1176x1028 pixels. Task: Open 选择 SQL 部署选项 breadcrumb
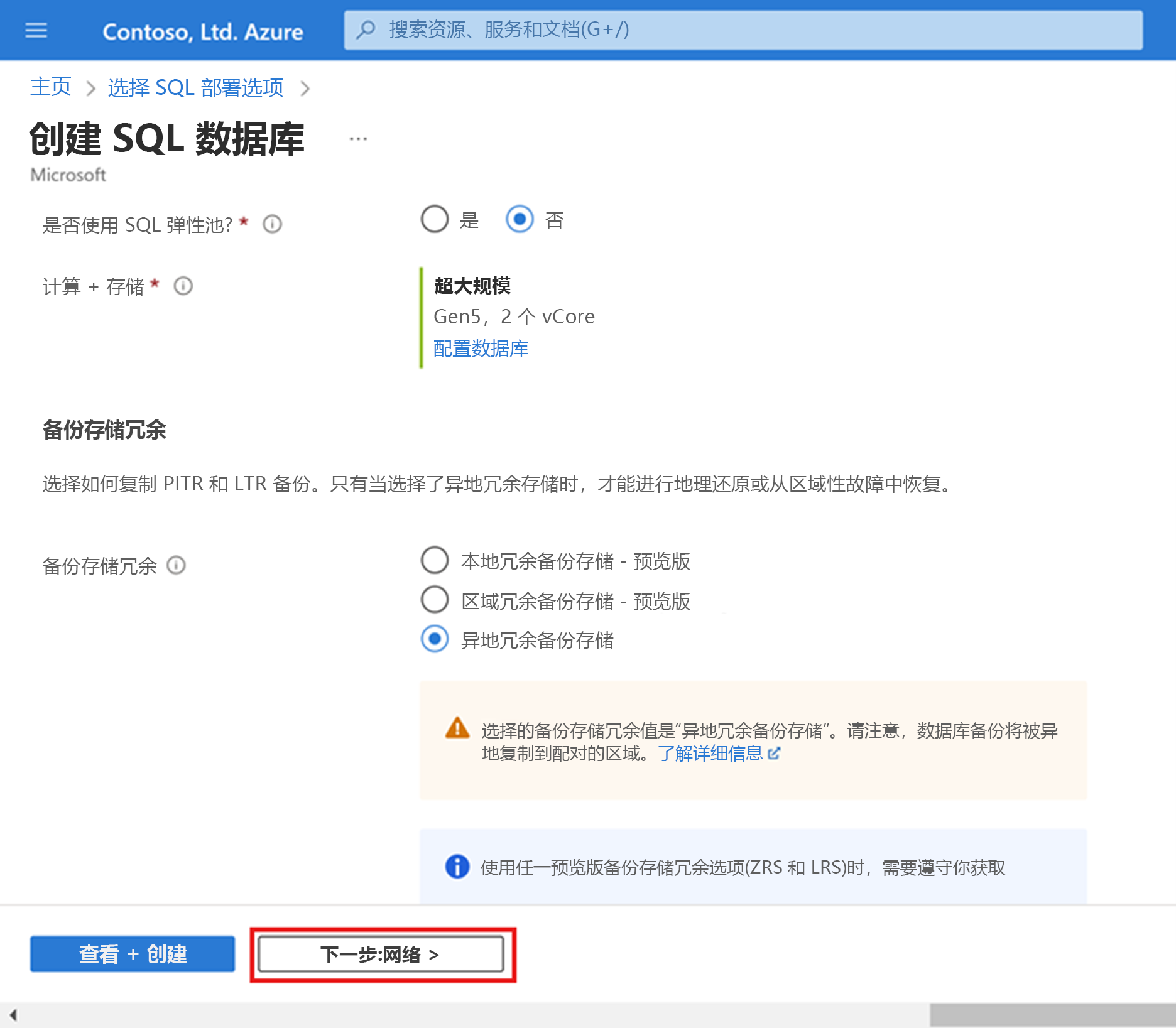click(195, 87)
